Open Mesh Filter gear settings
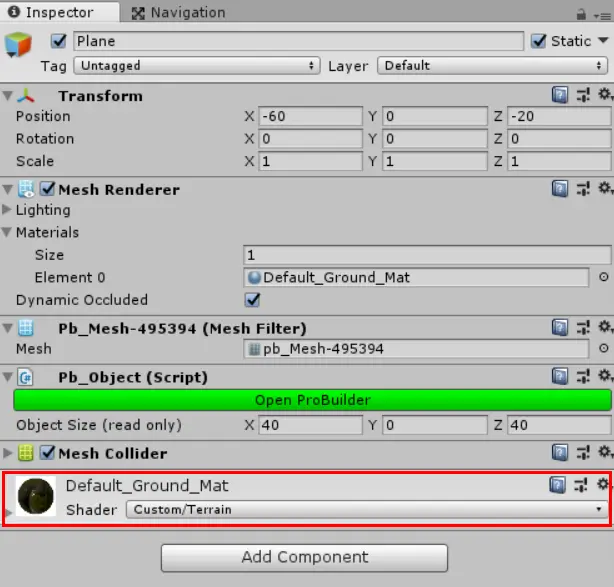Viewport: 614px width, 587px height. (605, 327)
